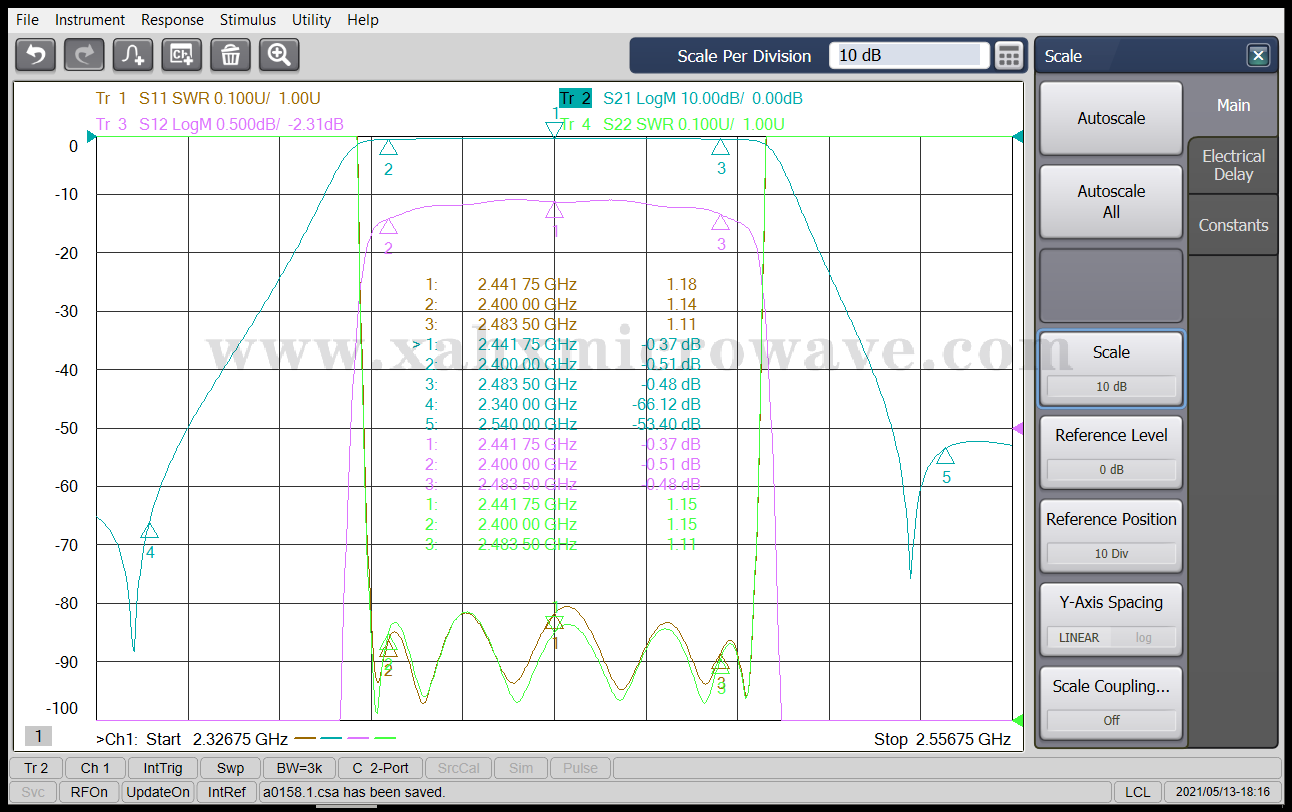Open the Stimulus menu

coord(248,20)
